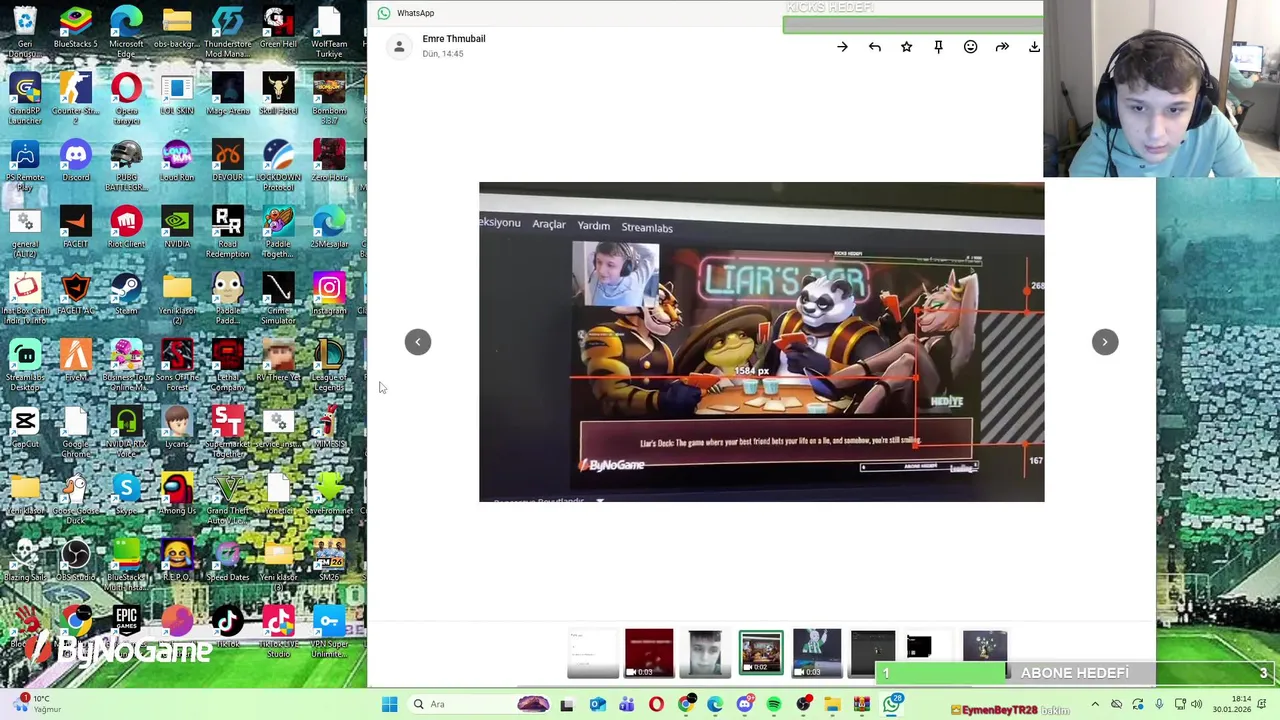Expand the system tray hidden icons chevron
Image resolution: width=1280 pixels, height=720 pixels.
1095,704
